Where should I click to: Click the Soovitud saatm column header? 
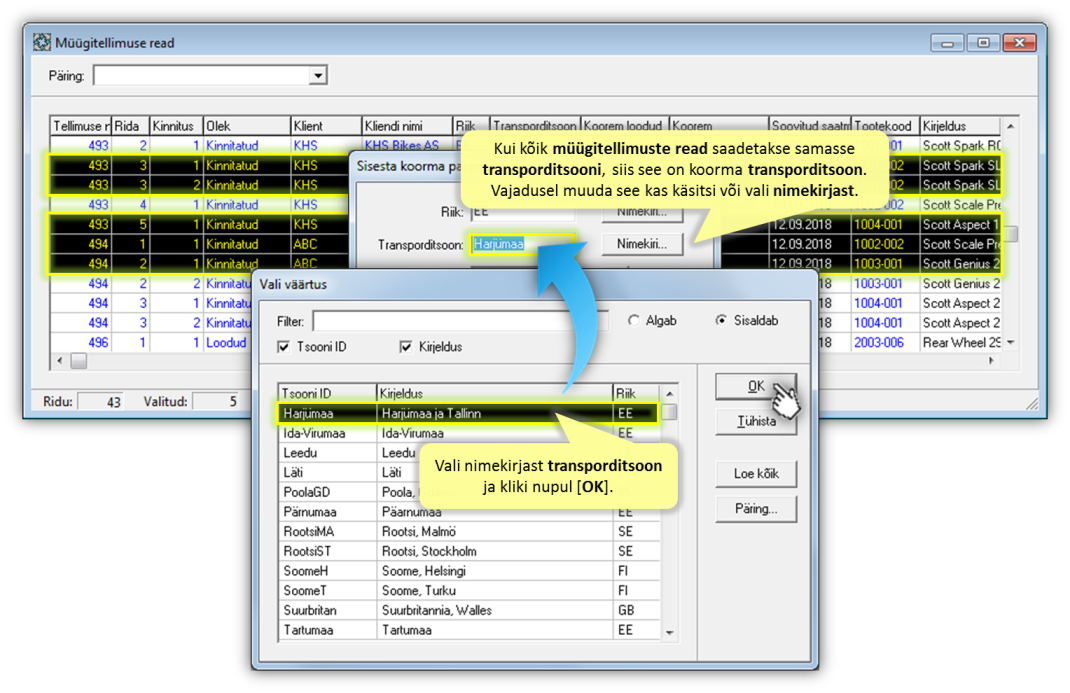[x=810, y=126]
